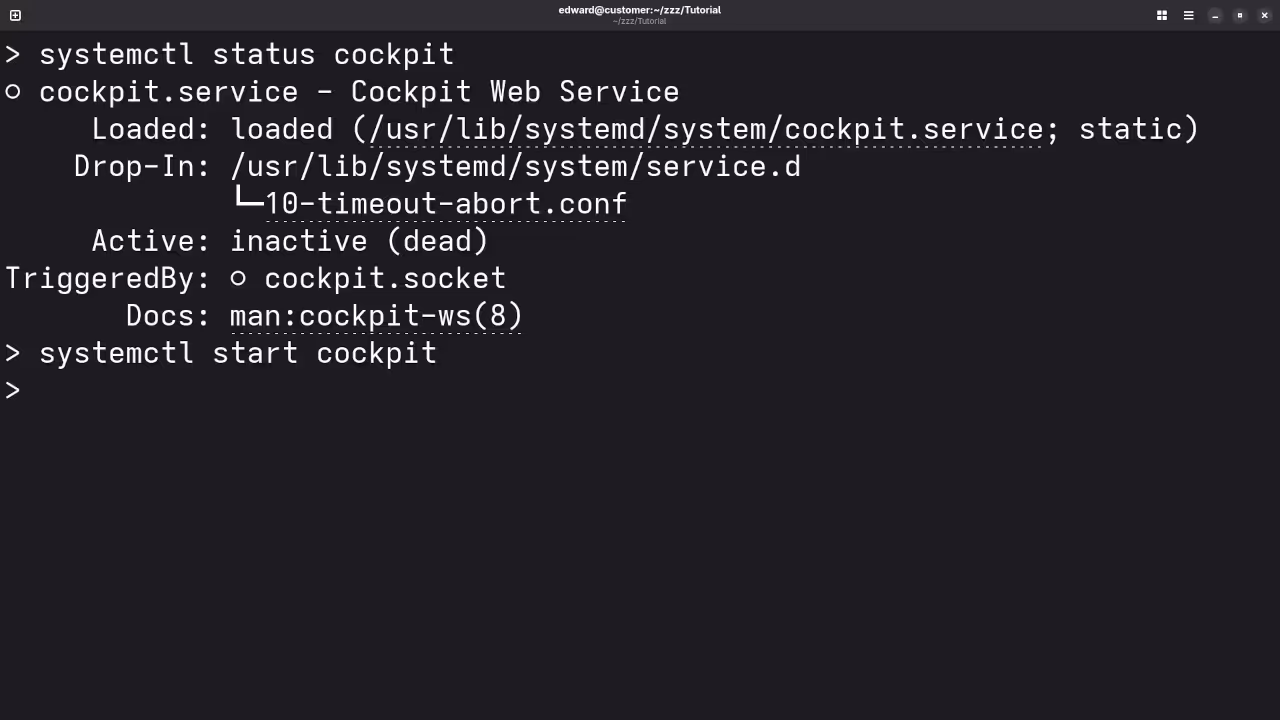Click the edward@customer window title
Image resolution: width=1280 pixels, height=720 pixels.
(639, 10)
